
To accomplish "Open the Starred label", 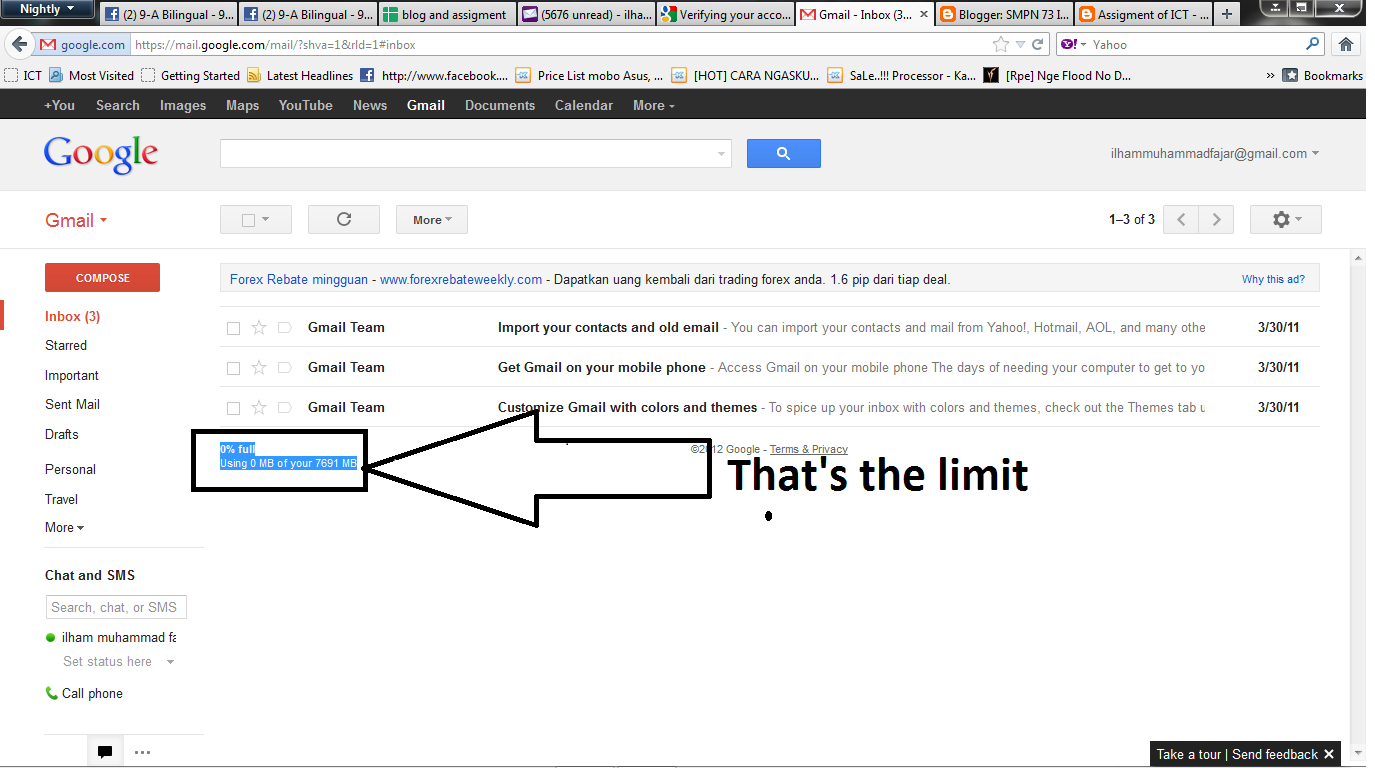I will coord(66,345).
